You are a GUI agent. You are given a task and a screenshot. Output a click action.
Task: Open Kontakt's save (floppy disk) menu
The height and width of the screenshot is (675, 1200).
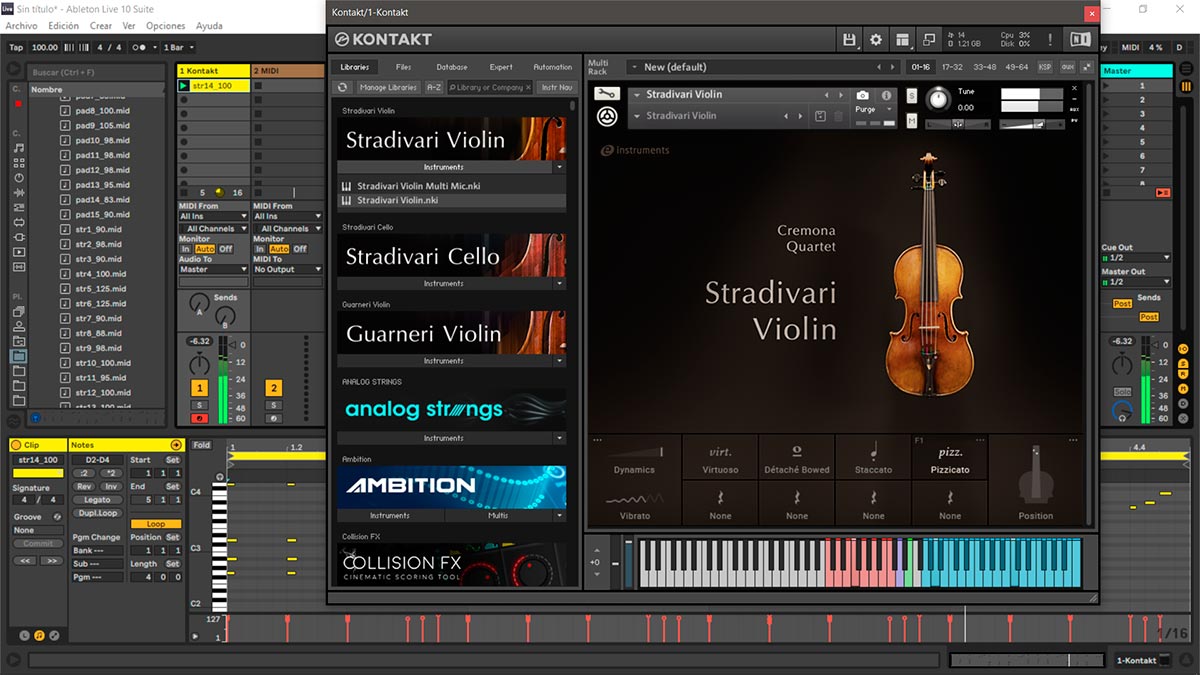pos(850,39)
